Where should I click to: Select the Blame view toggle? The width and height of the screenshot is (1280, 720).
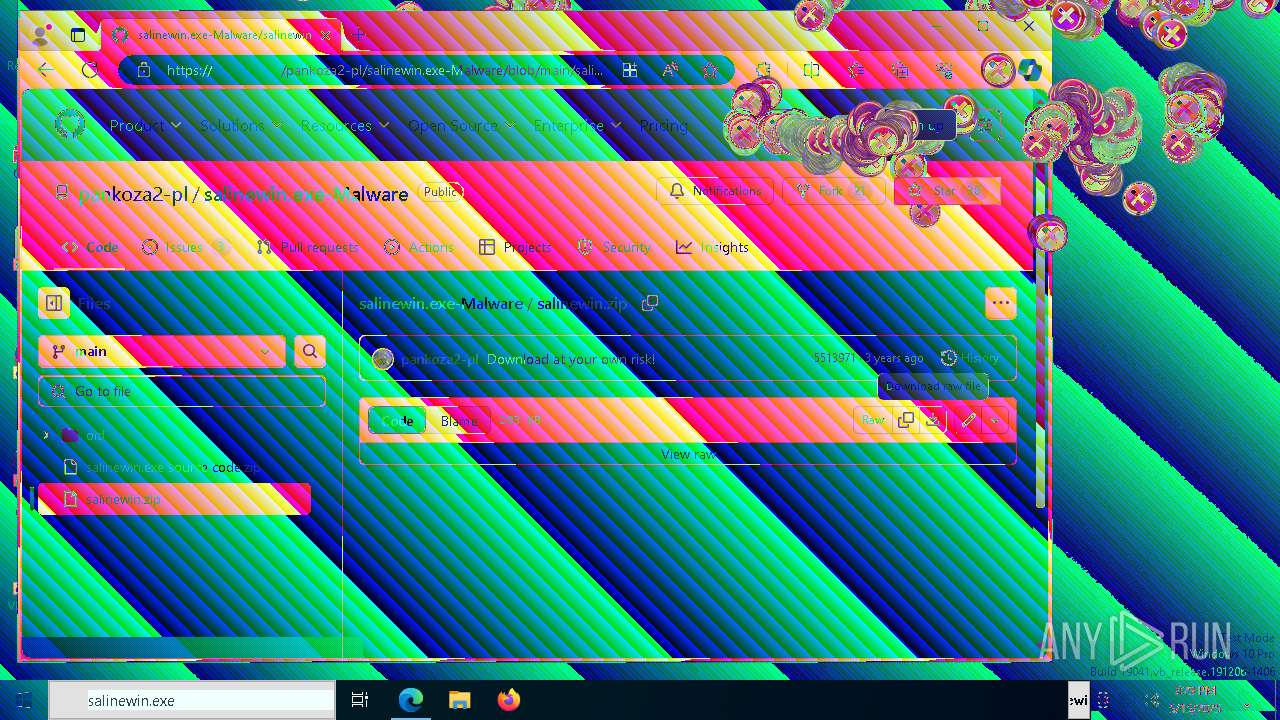(459, 421)
